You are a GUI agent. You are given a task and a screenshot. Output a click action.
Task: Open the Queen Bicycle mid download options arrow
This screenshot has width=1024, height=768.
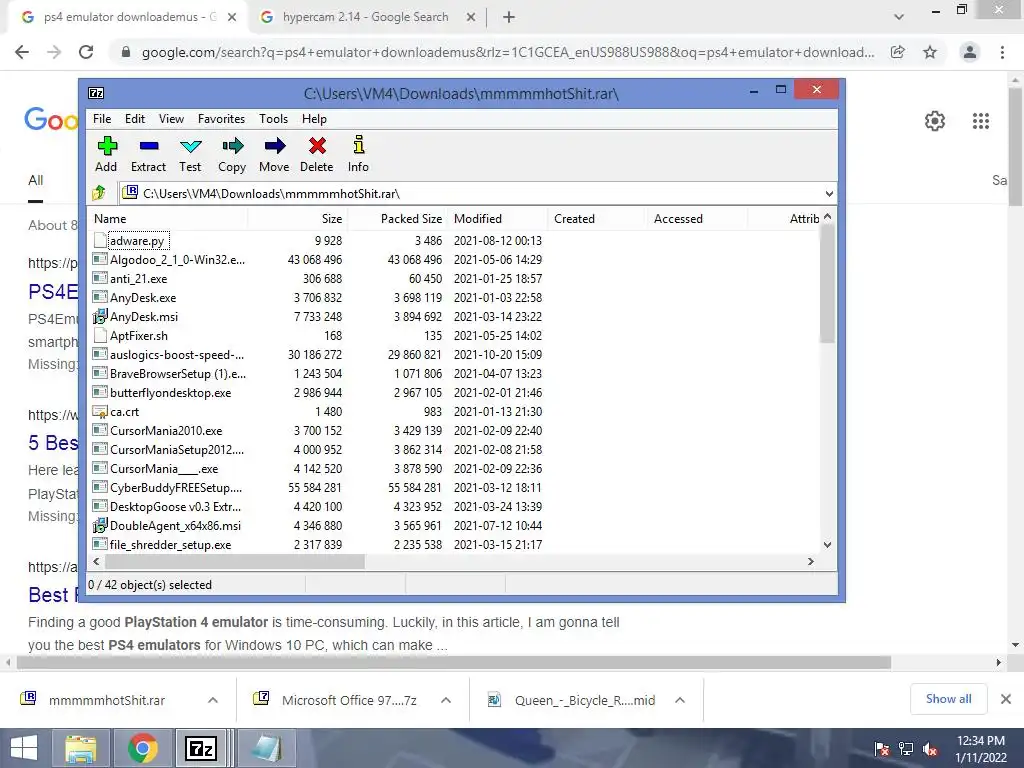[x=680, y=700]
